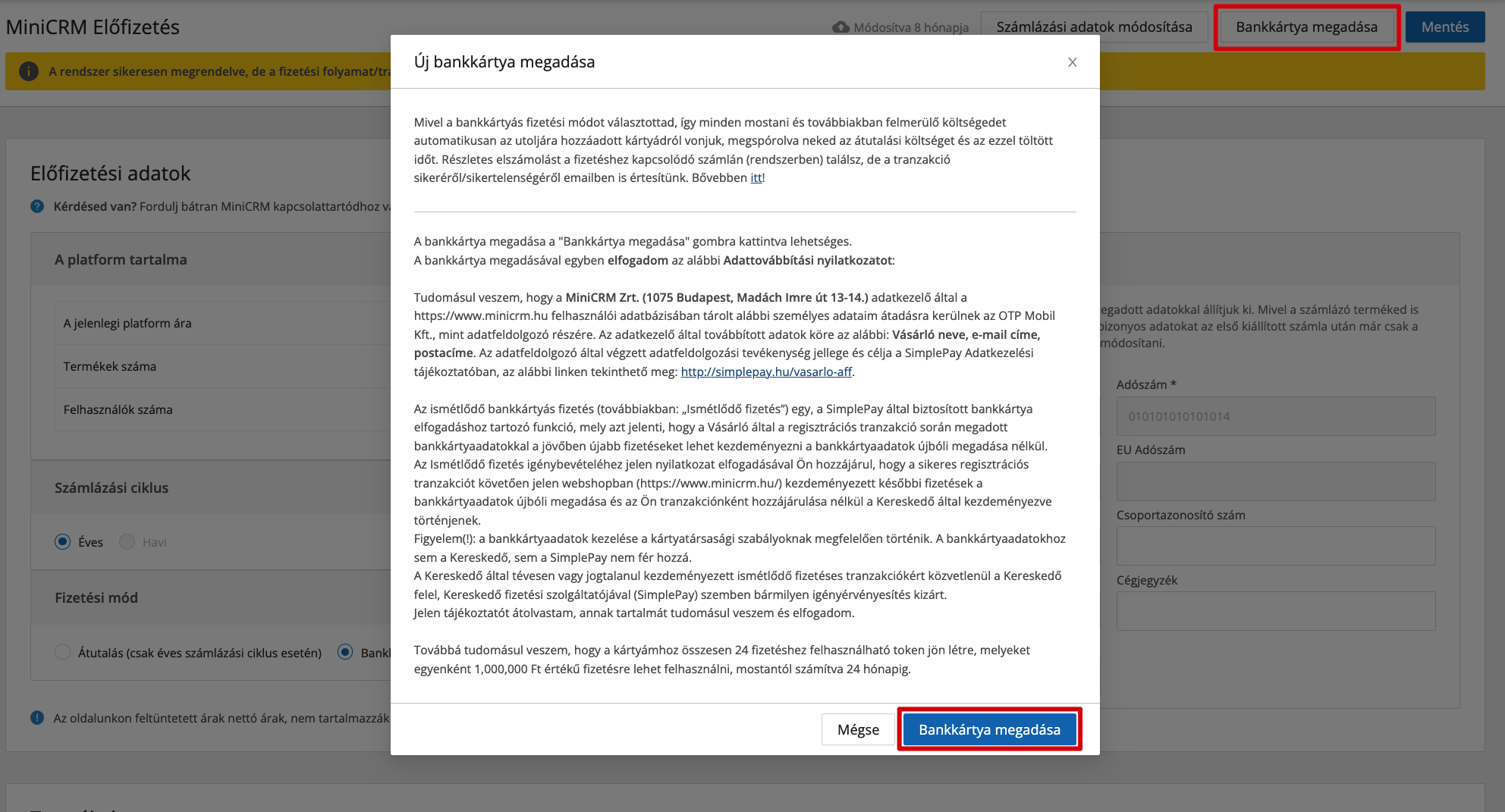Screen dimensions: 1505x812
Task: Click the 'A jelenlegi platform ára' row
Action: 223,323
